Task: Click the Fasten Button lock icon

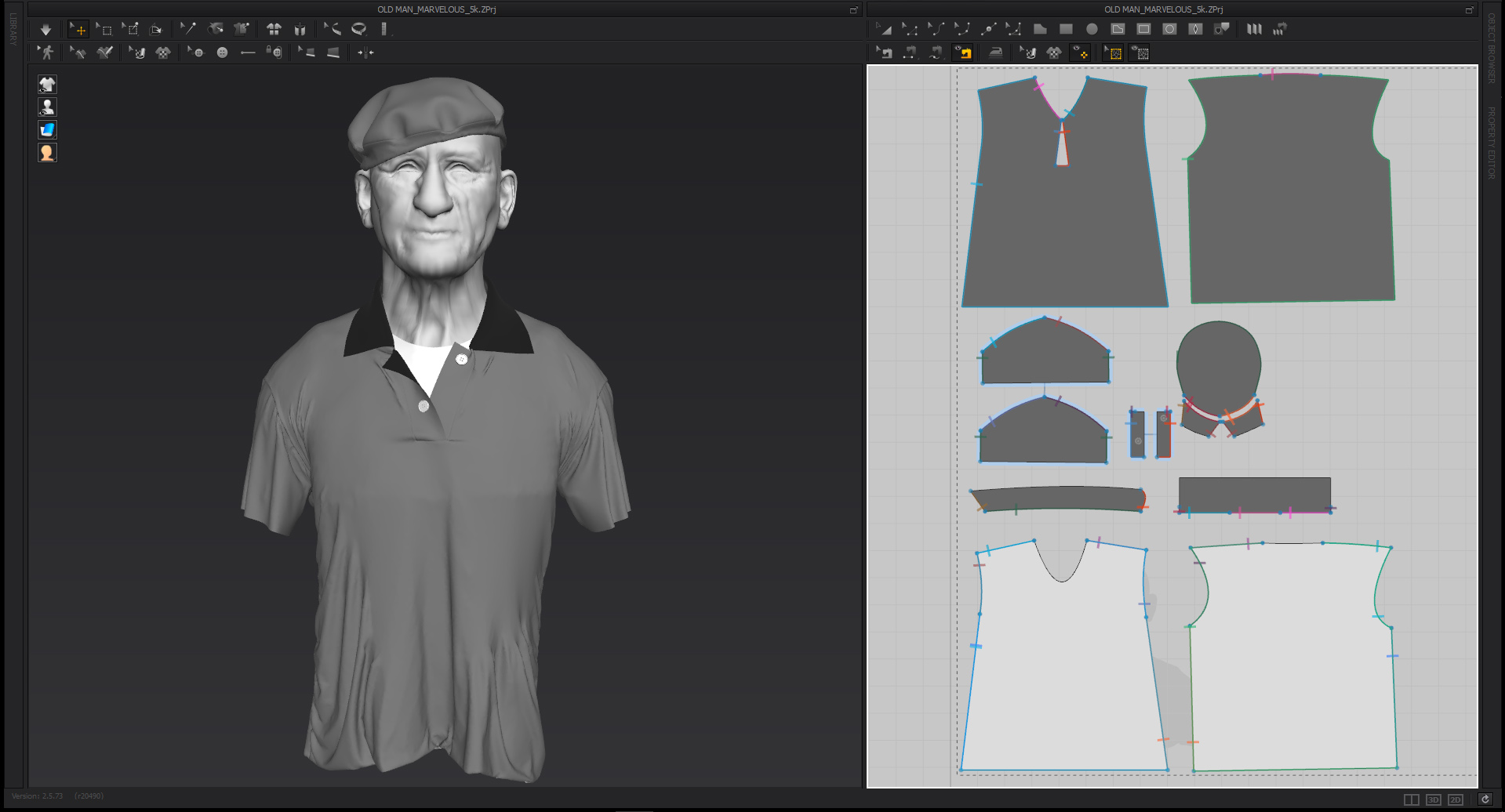Action: click(274, 53)
